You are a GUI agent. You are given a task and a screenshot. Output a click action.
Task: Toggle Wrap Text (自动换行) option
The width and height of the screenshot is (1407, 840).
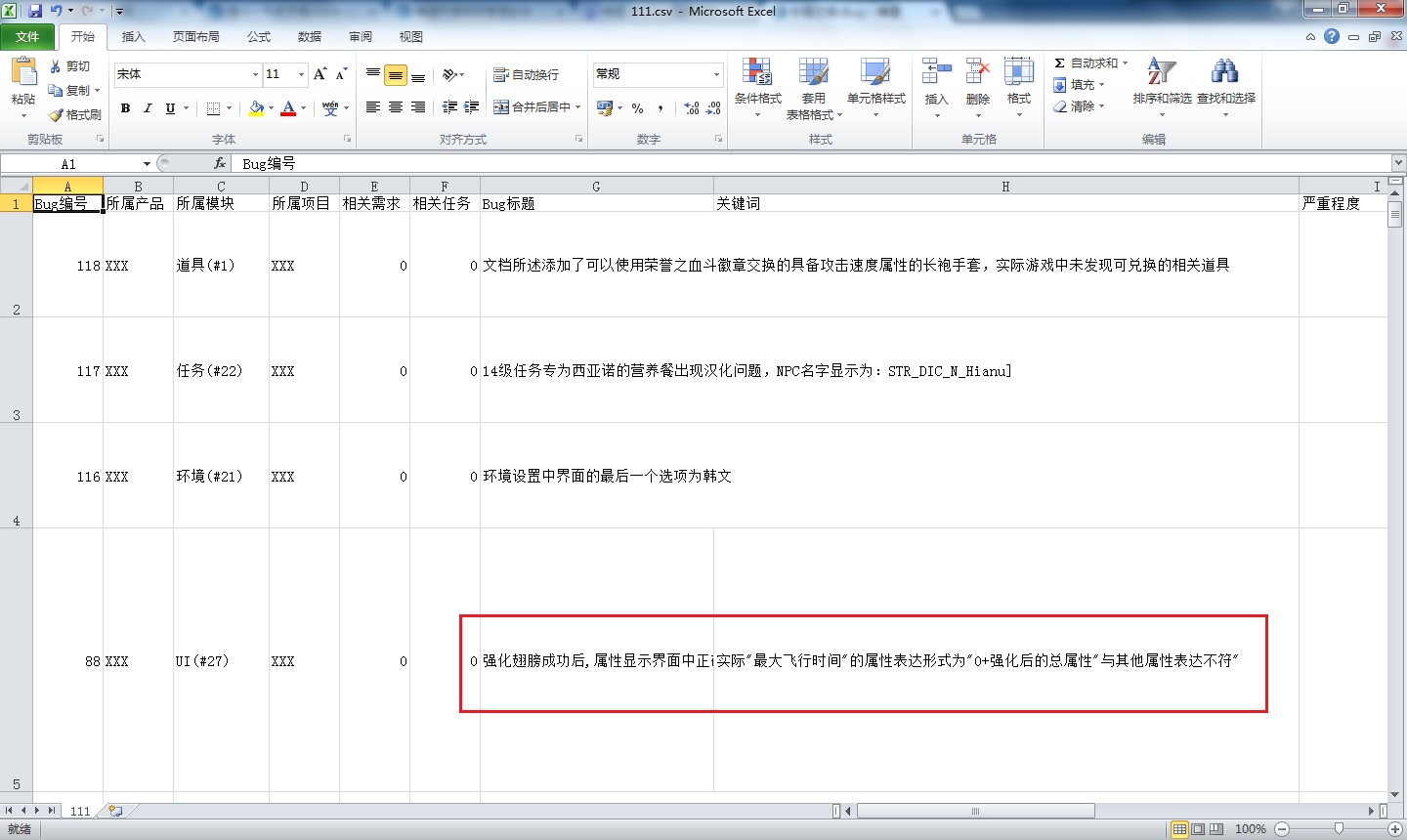[x=527, y=75]
